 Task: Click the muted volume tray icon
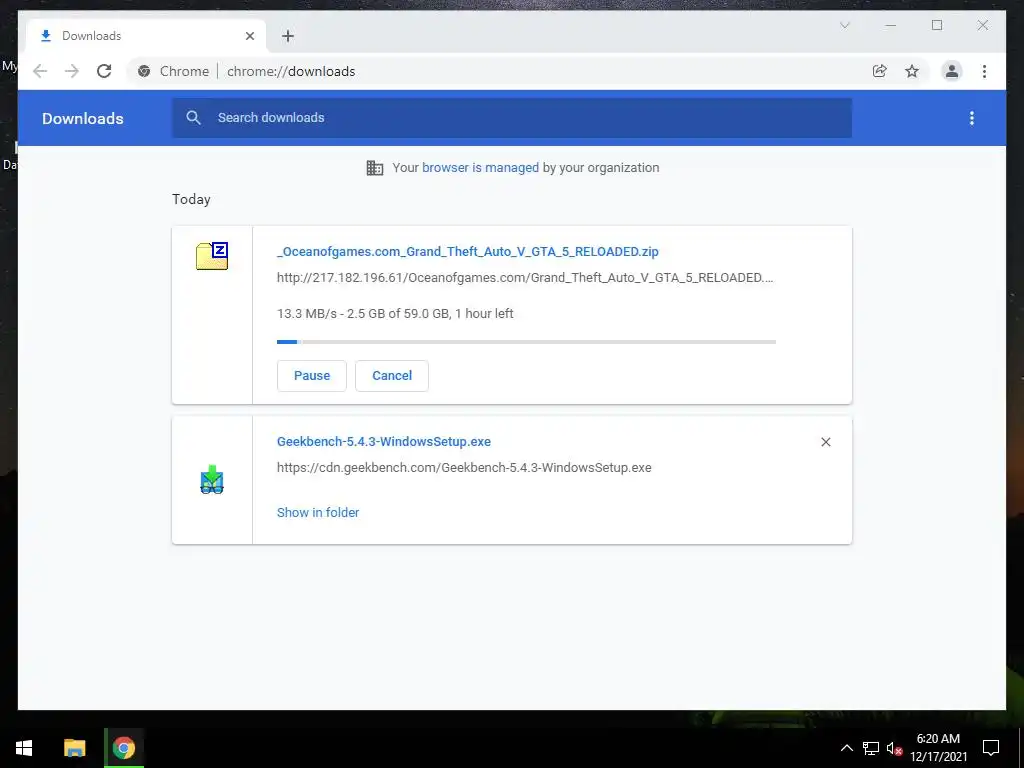pos(894,748)
